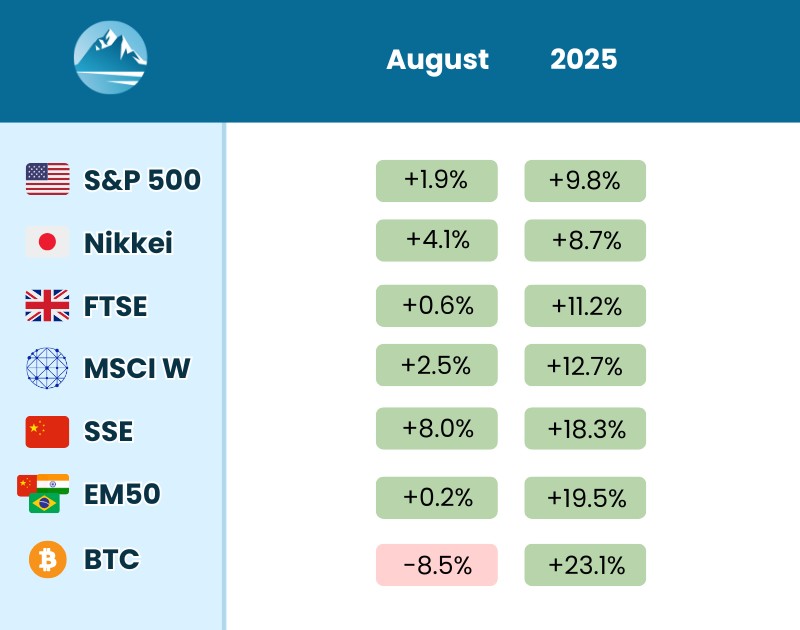Click the mountain logo icon

pos(111,58)
